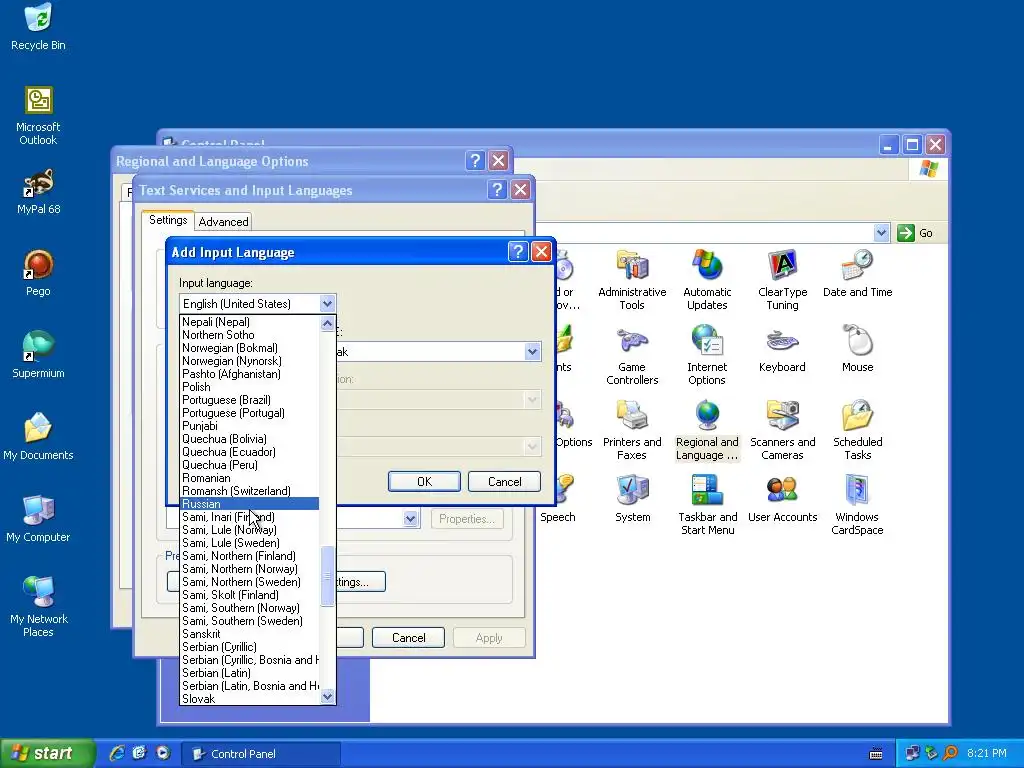Open Control Panel address bar dropdown
The width and height of the screenshot is (1024, 768).
(882, 232)
